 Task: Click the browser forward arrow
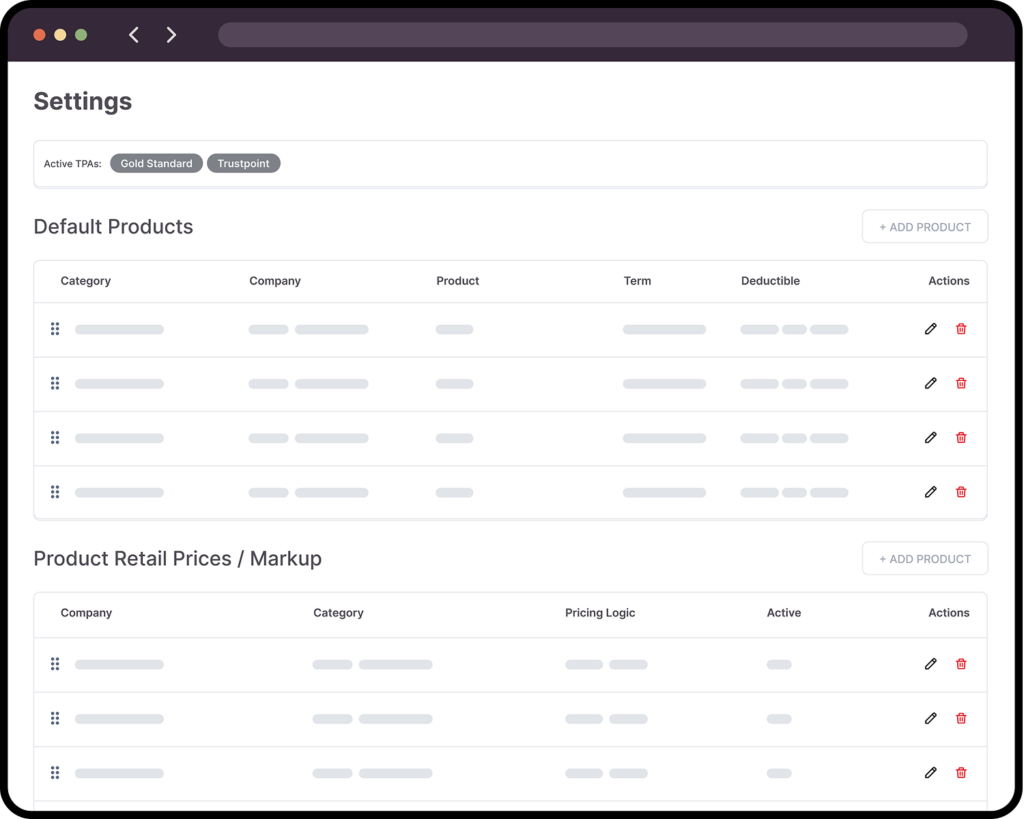pos(171,35)
